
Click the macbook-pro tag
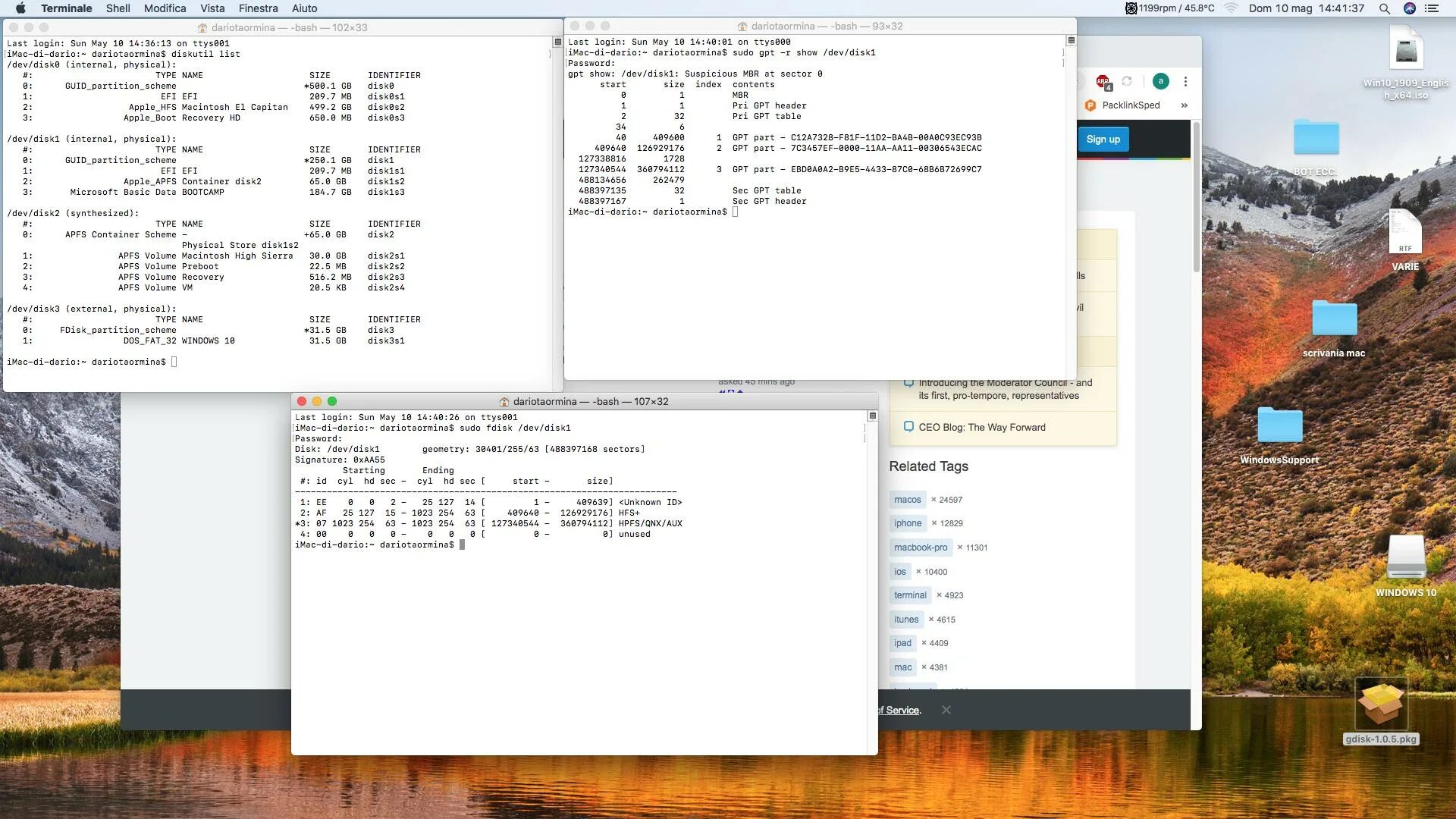click(920, 548)
